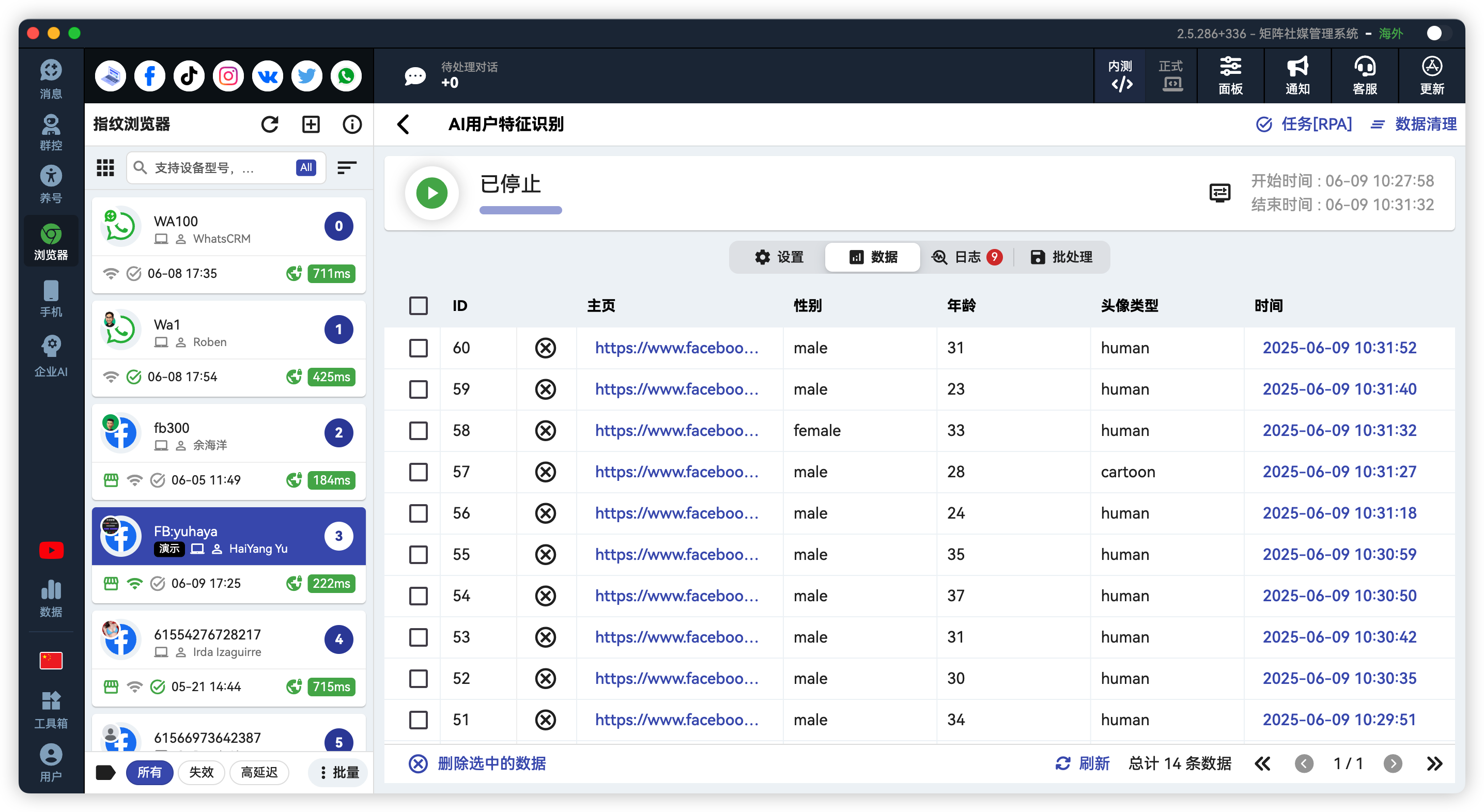Select the Twitter platform icon
Viewport: 1484px width, 812px height.
(x=306, y=75)
